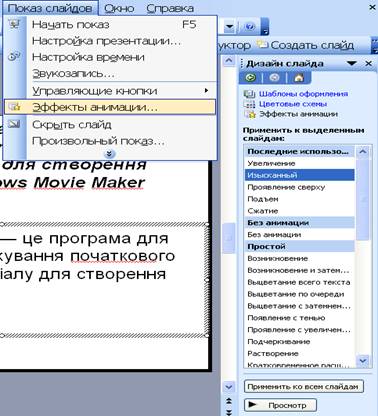Open the Показ слайдов menu
Screen dimensions: 378x416
click(x=50, y=8)
